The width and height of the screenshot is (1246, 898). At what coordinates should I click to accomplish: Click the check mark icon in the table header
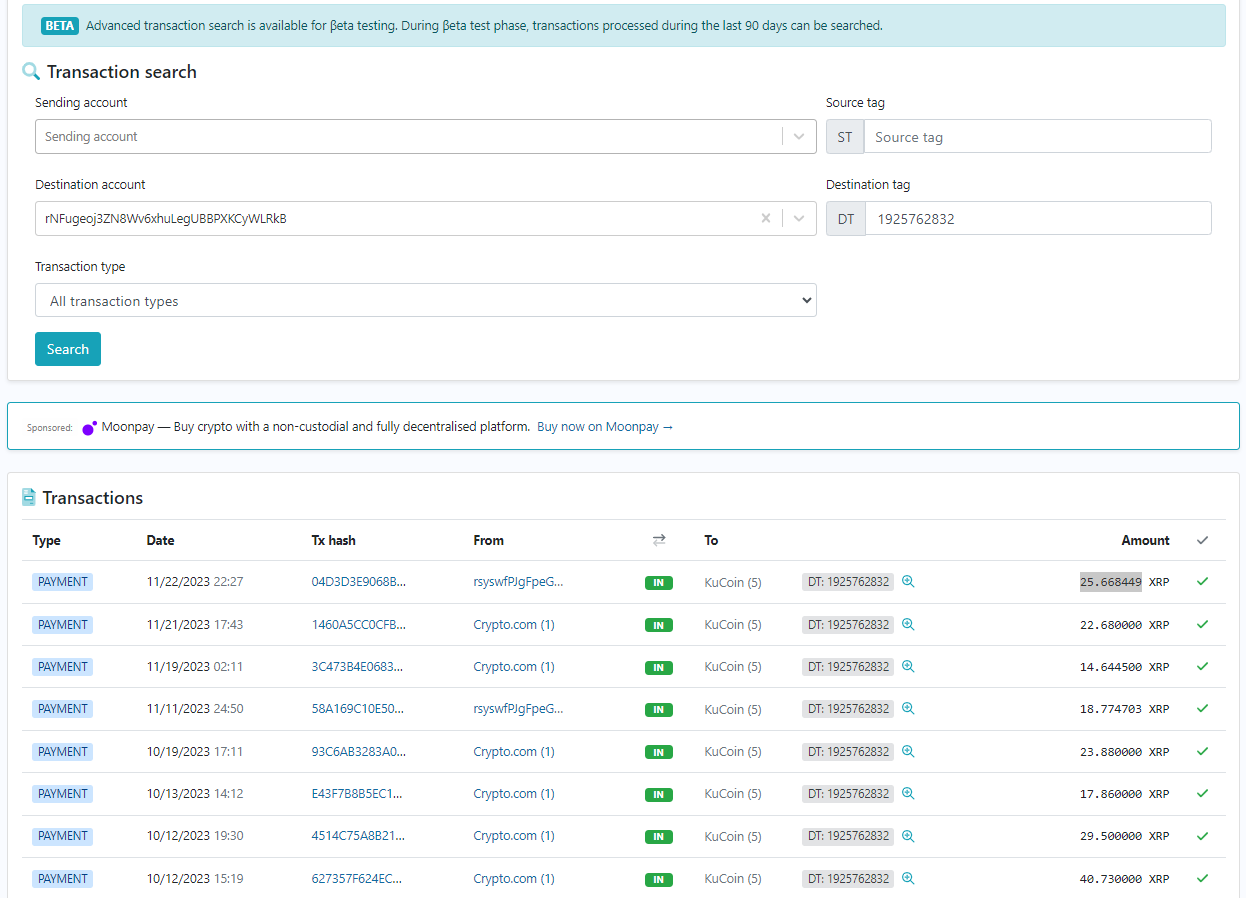pos(1202,540)
